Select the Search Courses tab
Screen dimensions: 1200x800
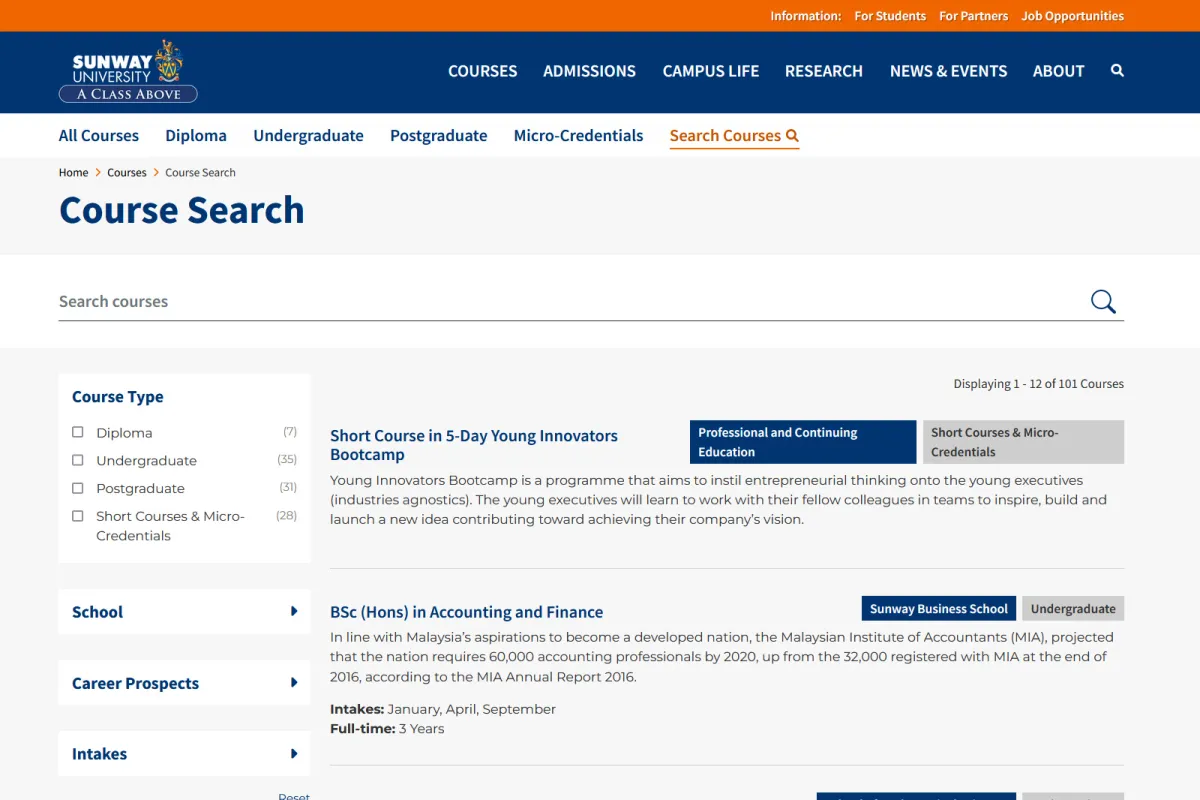(x=734, y=135)
